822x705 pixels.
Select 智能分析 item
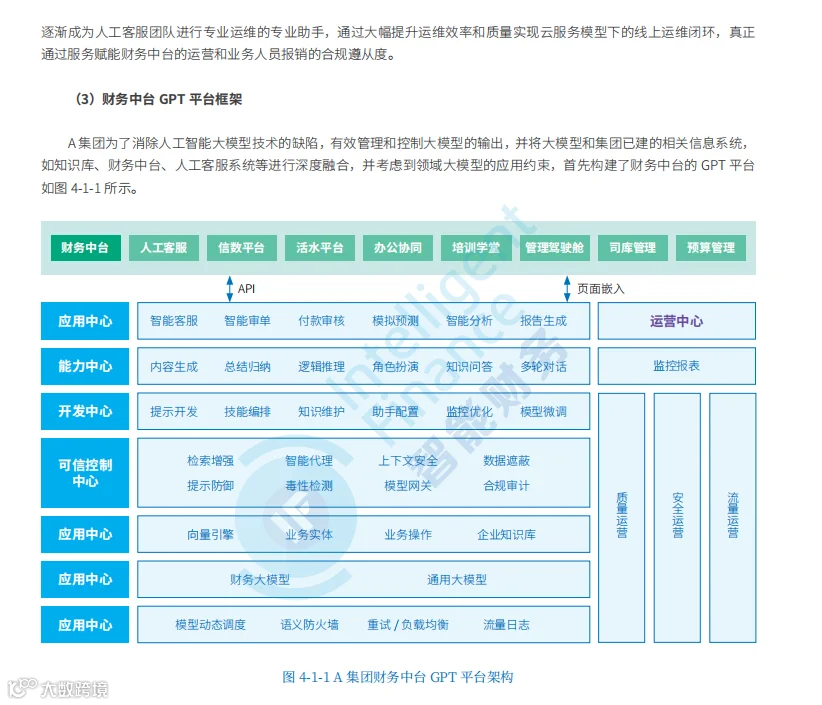tap(469, 321)
